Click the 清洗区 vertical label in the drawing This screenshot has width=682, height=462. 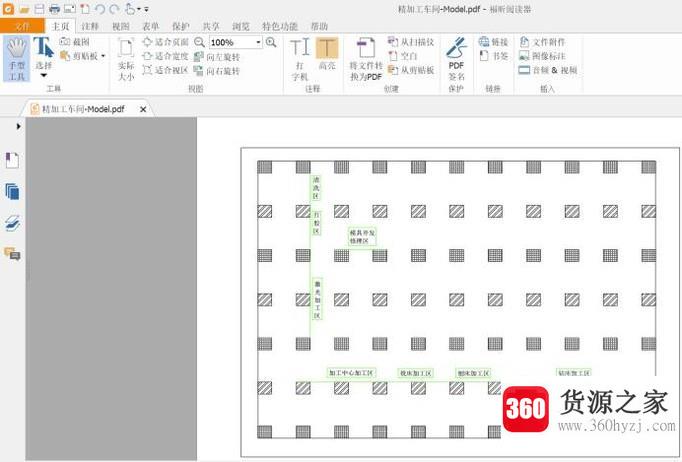316,188
